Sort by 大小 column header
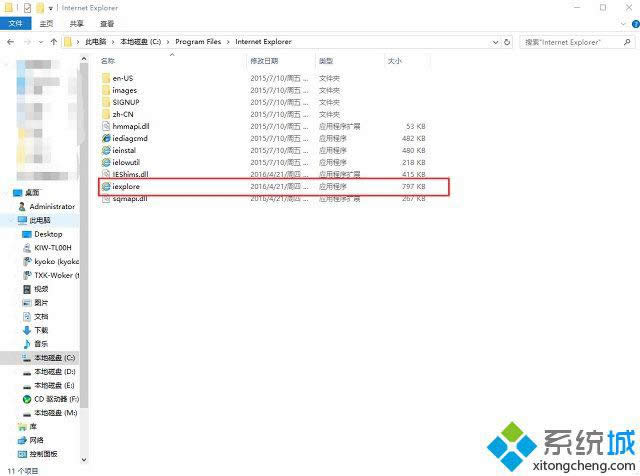Screen dimensions: 640x476 [395, 61]
